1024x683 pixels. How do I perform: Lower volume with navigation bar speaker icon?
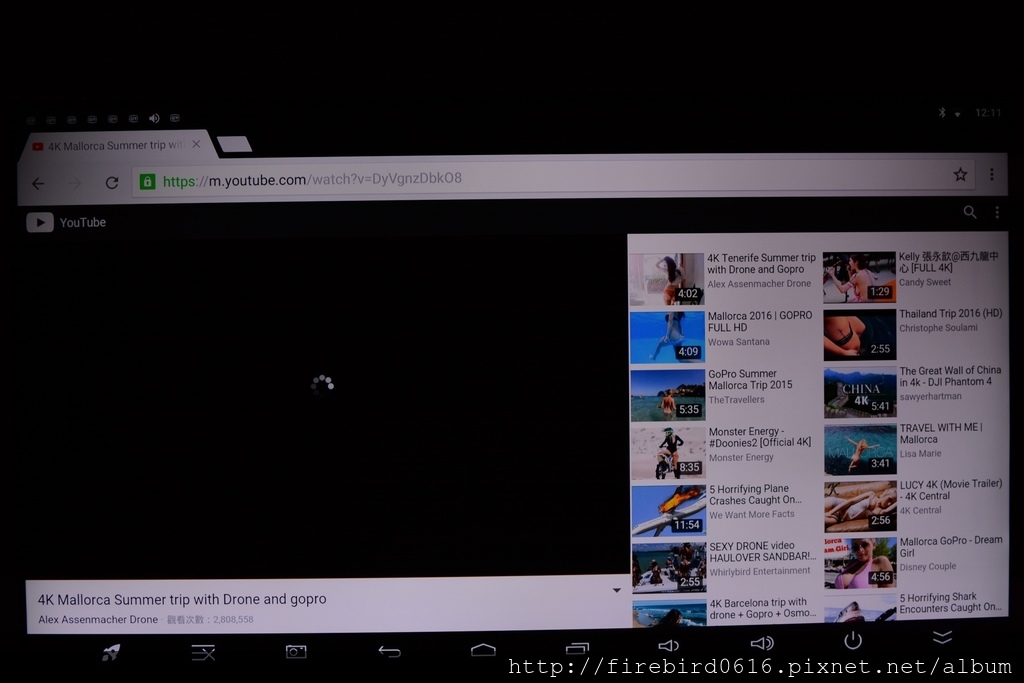point(668,646)
